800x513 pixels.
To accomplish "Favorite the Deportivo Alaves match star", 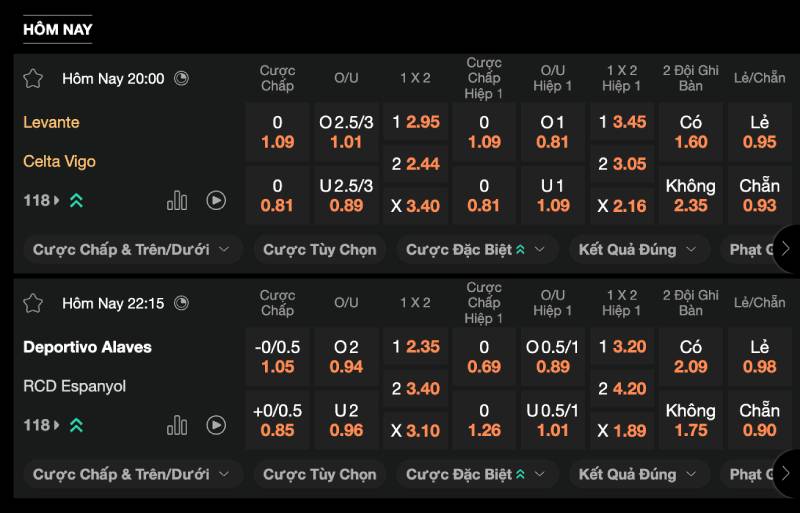I will (x=33, y=303).
